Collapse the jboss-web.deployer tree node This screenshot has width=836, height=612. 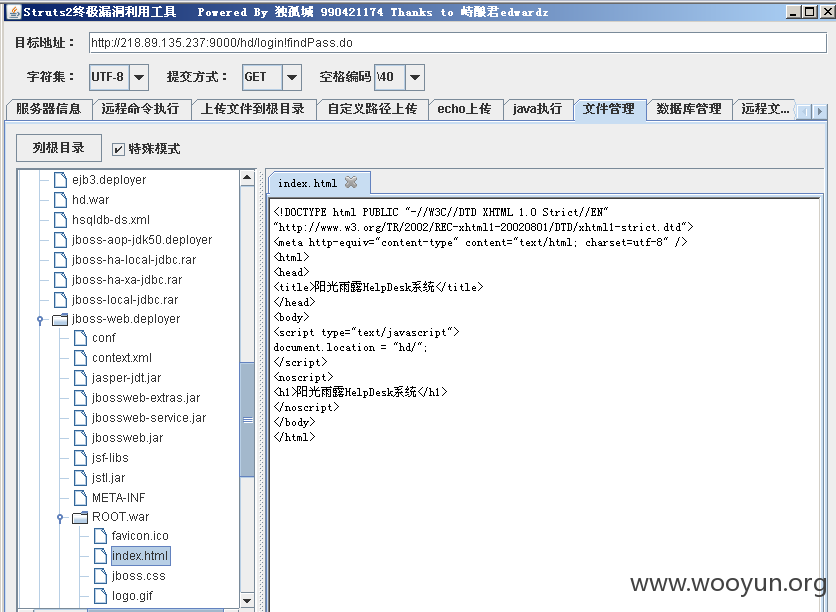pos(40,320)
